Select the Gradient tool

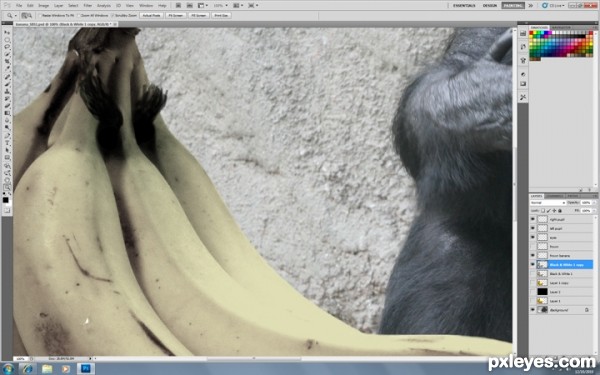tap(7, 114)
